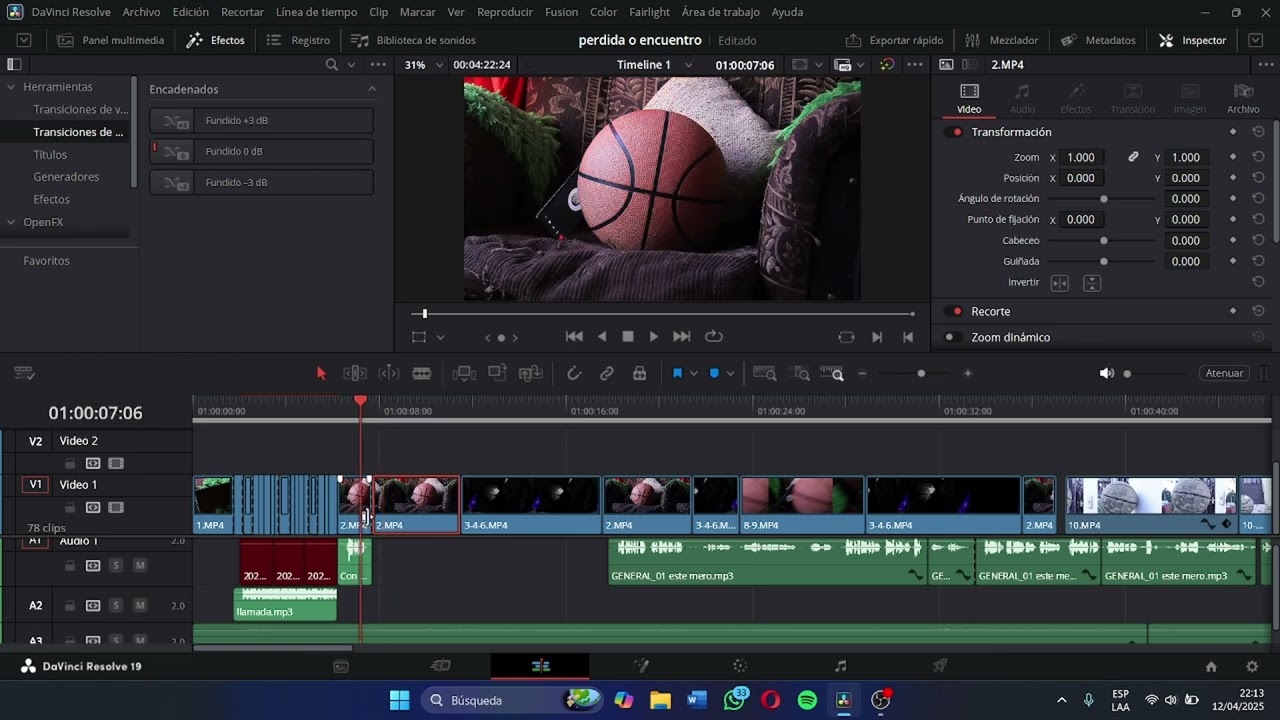Viewport: 1280px width, 720px height.
Task: Adjust the Ángulo de rotación slider
Action: [1103, 199]
